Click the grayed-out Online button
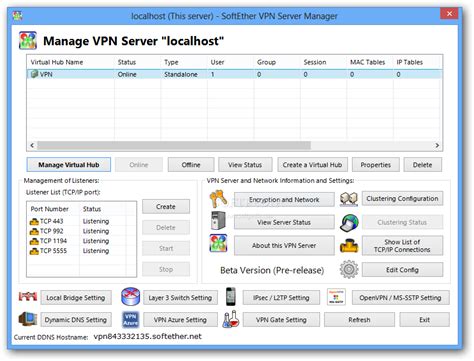This screenshot has height=361, width=474. pyautogui.click(x=139, y=165)
